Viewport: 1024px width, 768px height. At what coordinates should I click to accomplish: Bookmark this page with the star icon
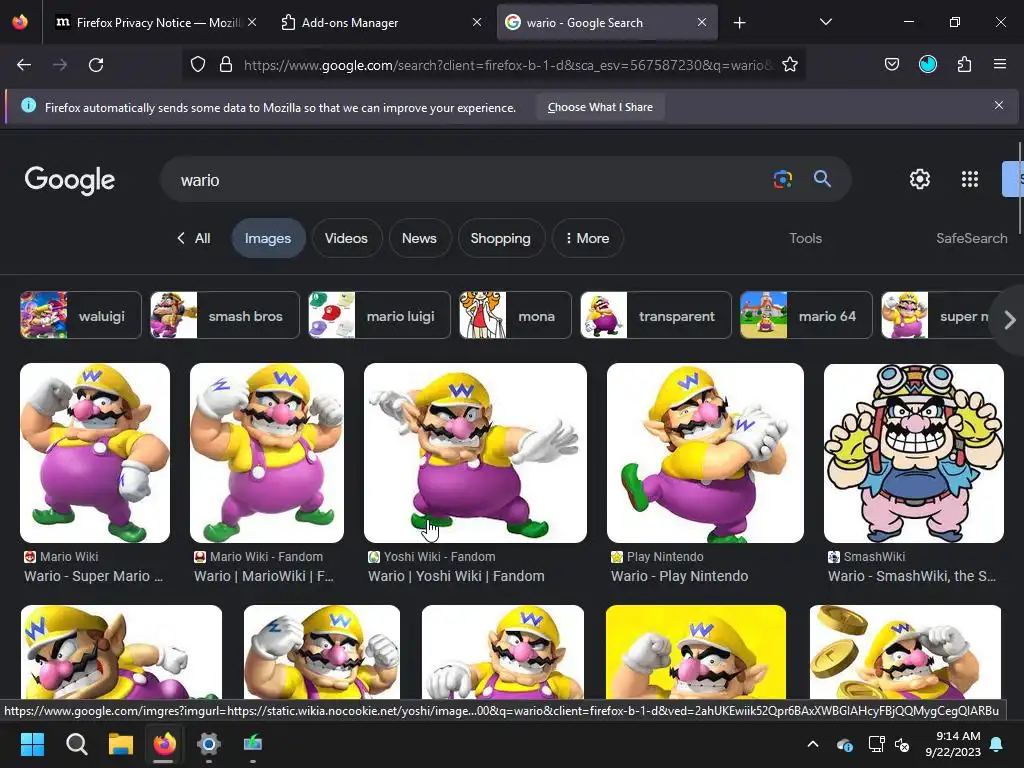[790, 65]
